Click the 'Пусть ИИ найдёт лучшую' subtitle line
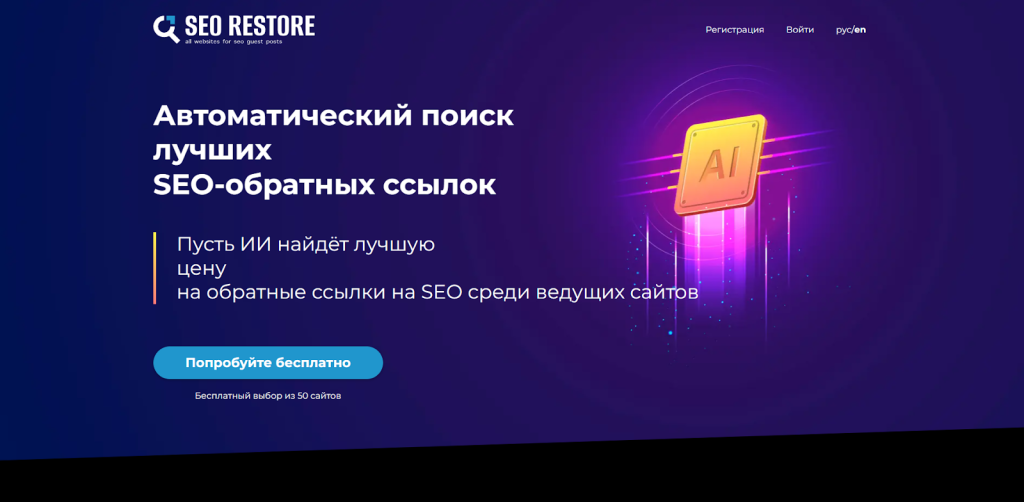Image resolution: width=1024 pixels, height=502 pixels. 305,244
